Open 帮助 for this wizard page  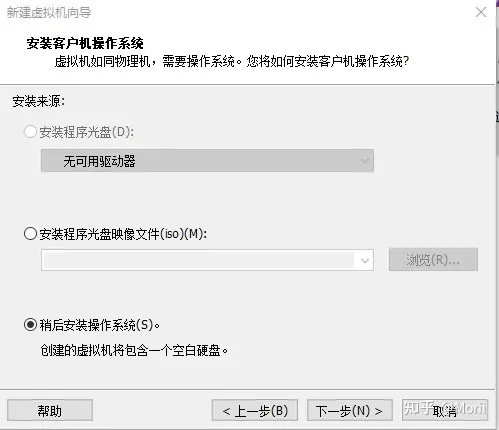tap(50, 410)
